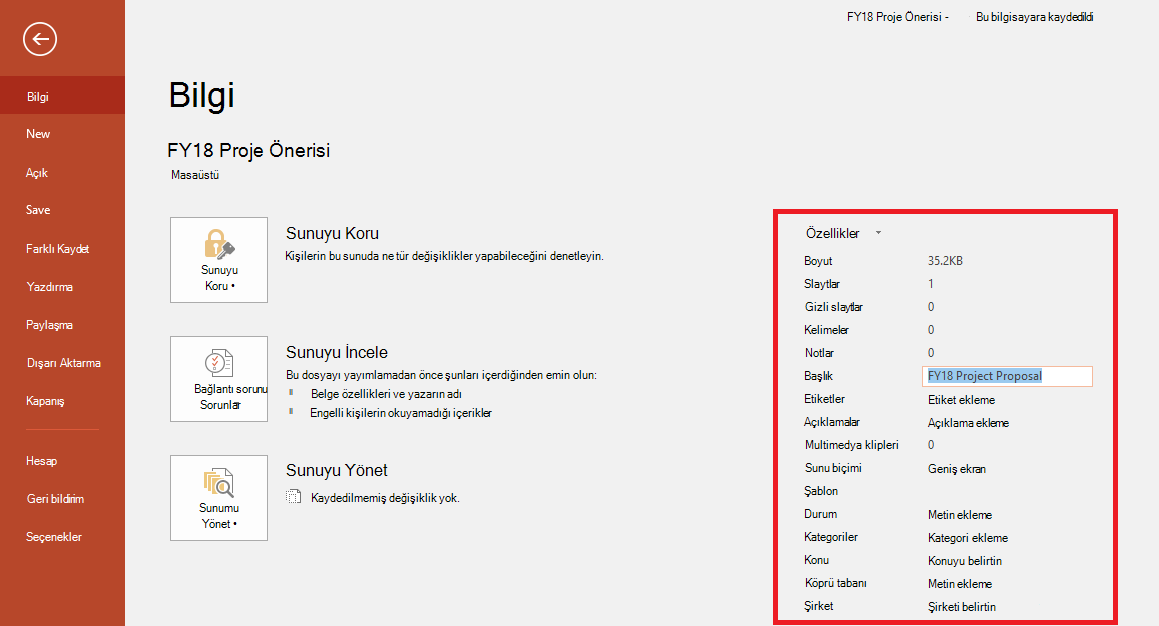
Task: Click Etiket ekleme to add tags
Action: 961,400
